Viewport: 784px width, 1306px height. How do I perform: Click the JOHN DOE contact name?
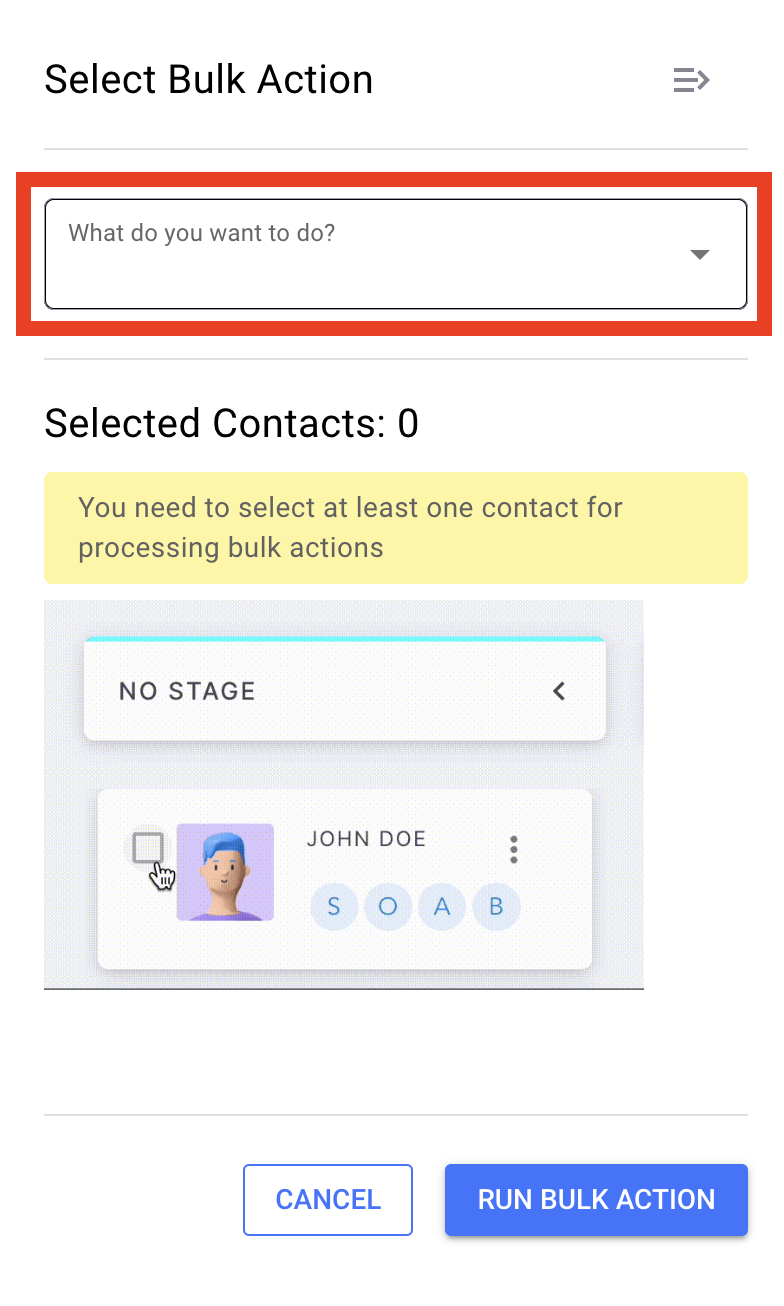(366, 838)
